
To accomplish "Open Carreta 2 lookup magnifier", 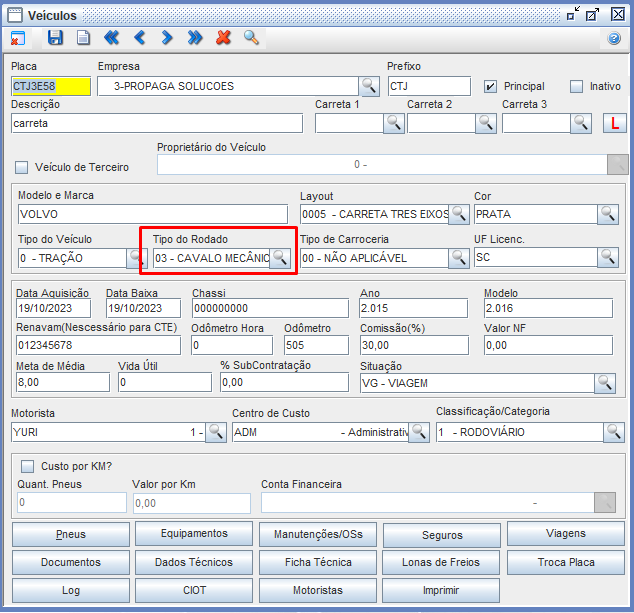I will pyautogui.click(x=486, y=123).
